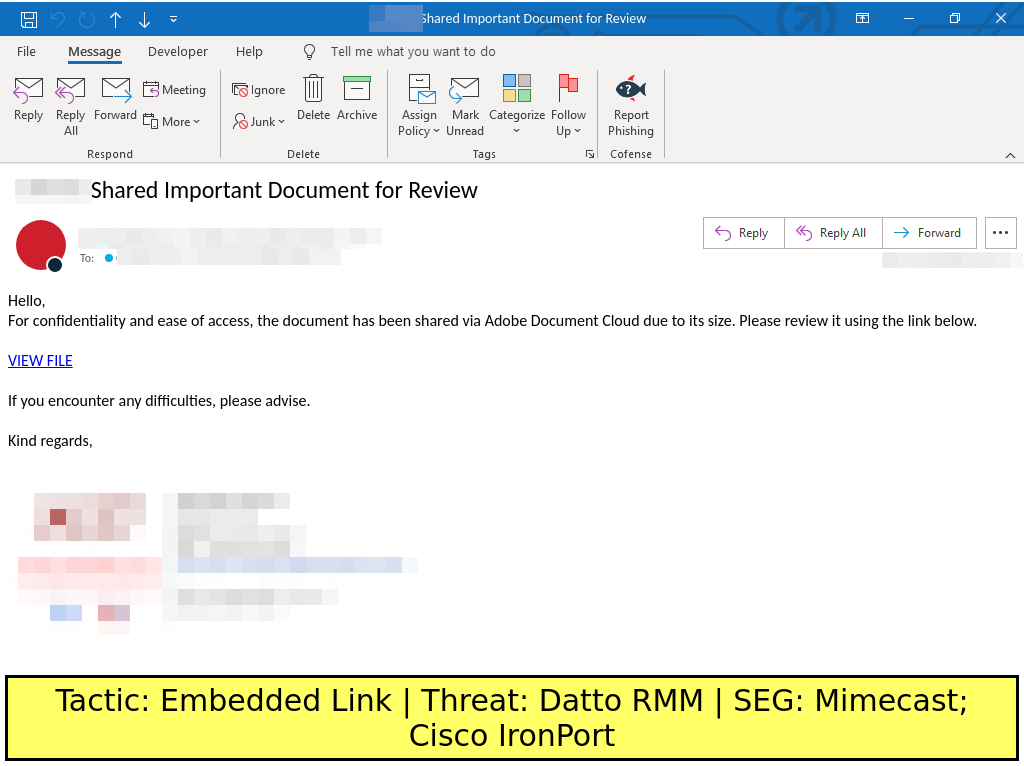Viewport: 1024px width, 766px height.
Task: Open the VIEW FILE link in the email
Action: [40, 361]
